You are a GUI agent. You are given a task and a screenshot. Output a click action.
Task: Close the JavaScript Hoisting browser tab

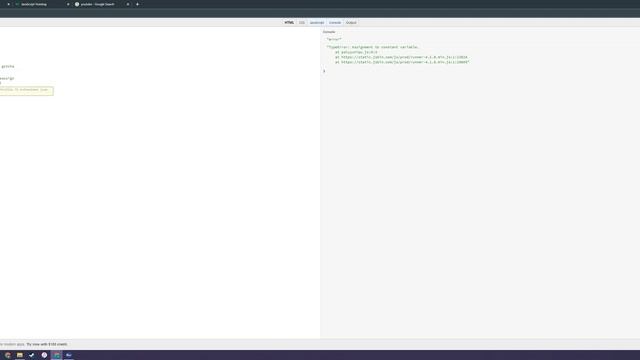tap(68, 4)
